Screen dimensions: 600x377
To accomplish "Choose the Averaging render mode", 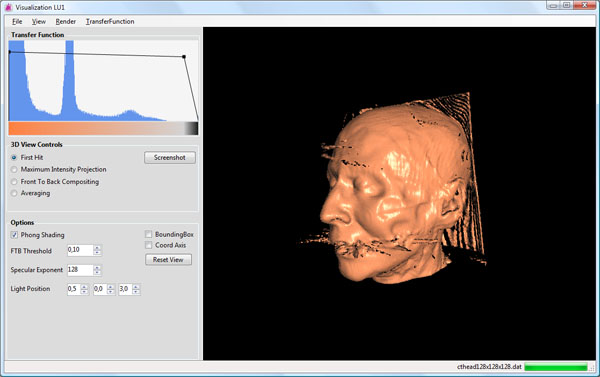I will point(14,193).
